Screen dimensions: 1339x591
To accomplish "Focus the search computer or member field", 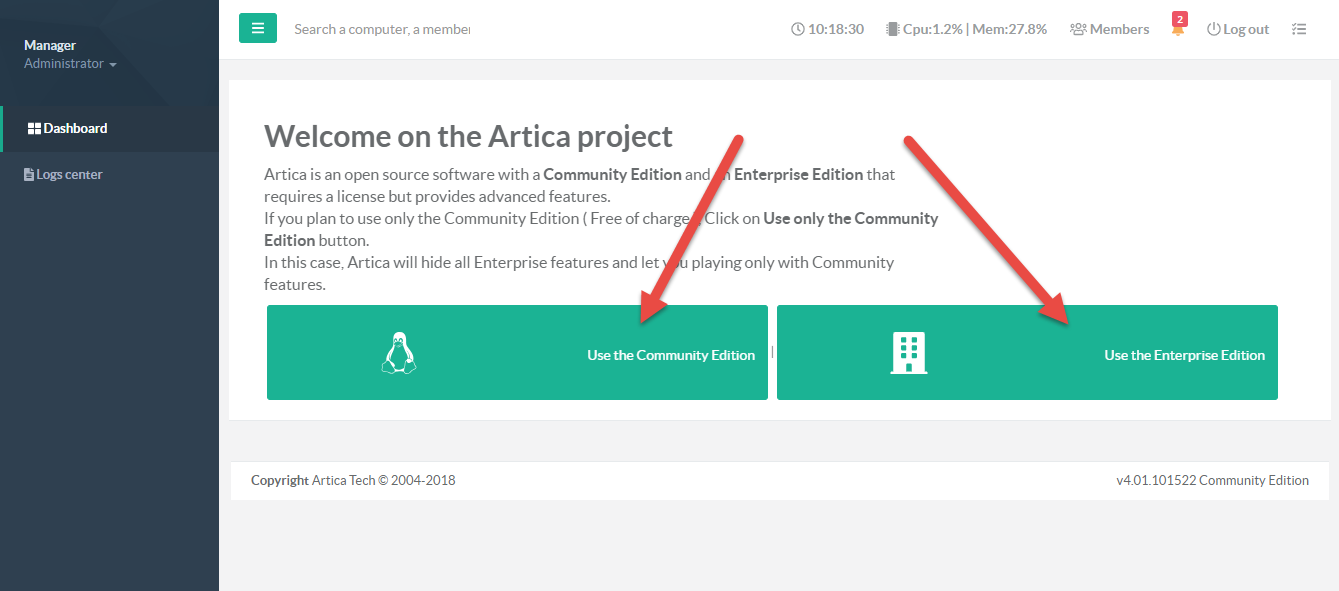I will [x=381, y=29].
